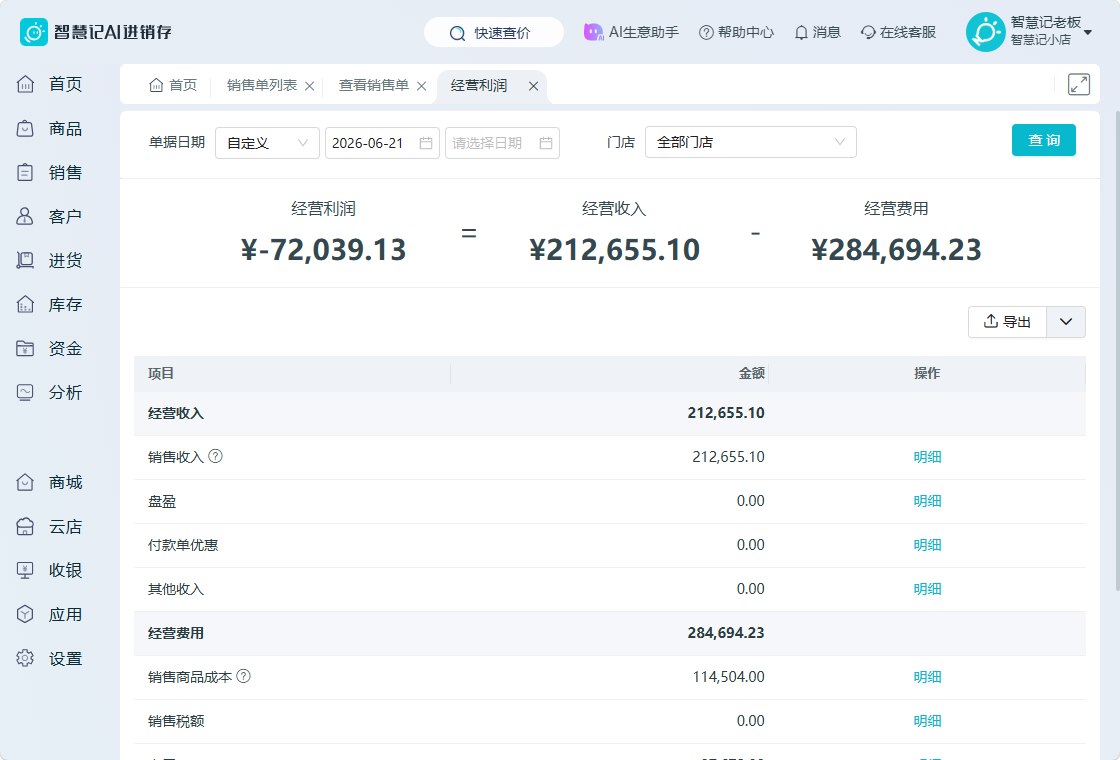Click the 经营收入 table row label

click(x=176, y=413)
